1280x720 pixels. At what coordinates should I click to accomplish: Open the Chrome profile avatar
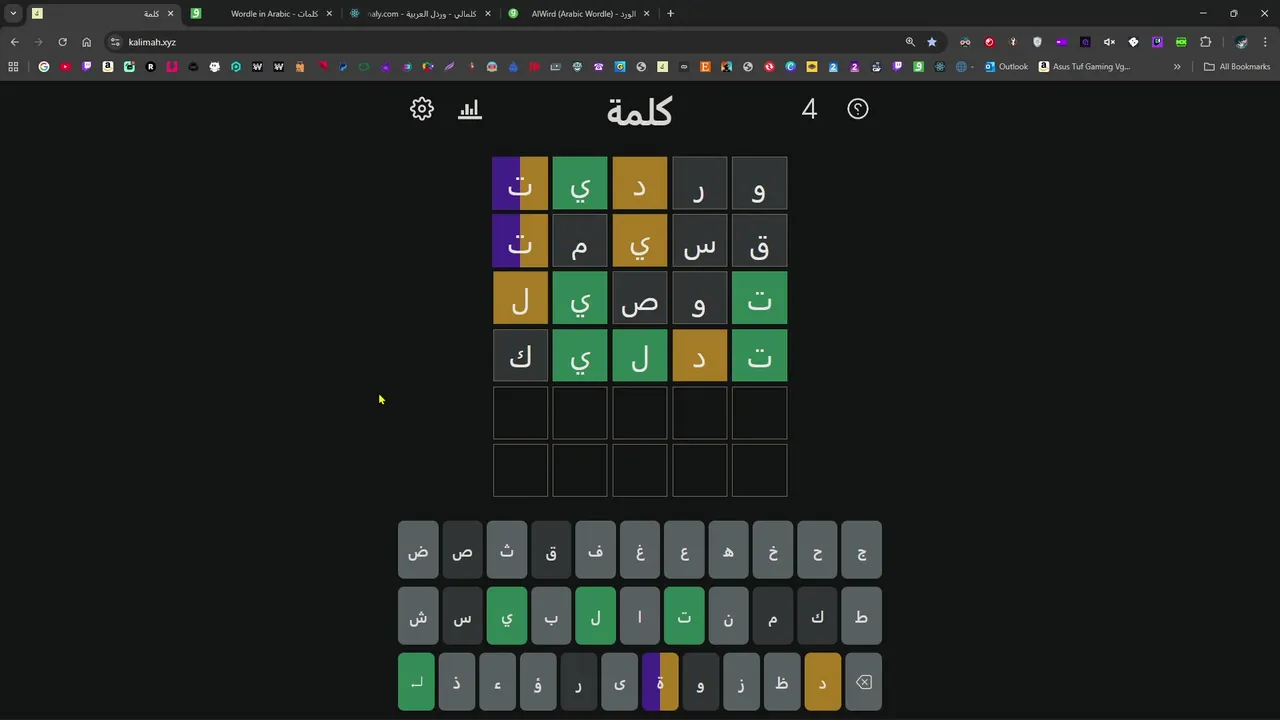[1241, 42]
